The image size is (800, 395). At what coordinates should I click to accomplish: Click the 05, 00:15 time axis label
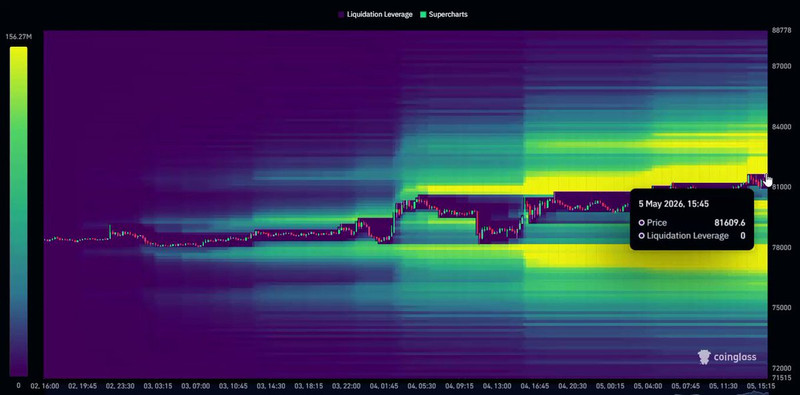click(611, 386)
